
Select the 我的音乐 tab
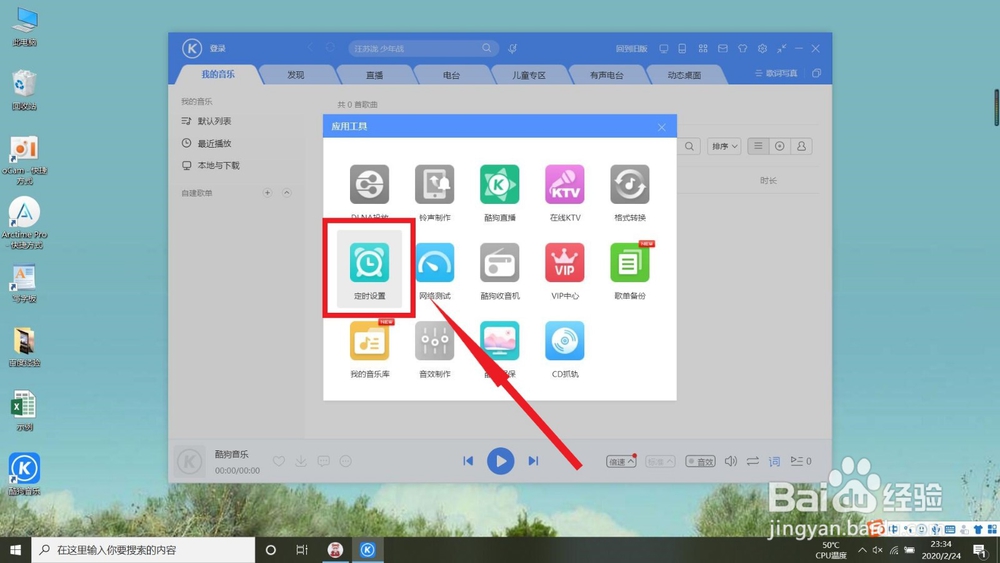[218, 74]
